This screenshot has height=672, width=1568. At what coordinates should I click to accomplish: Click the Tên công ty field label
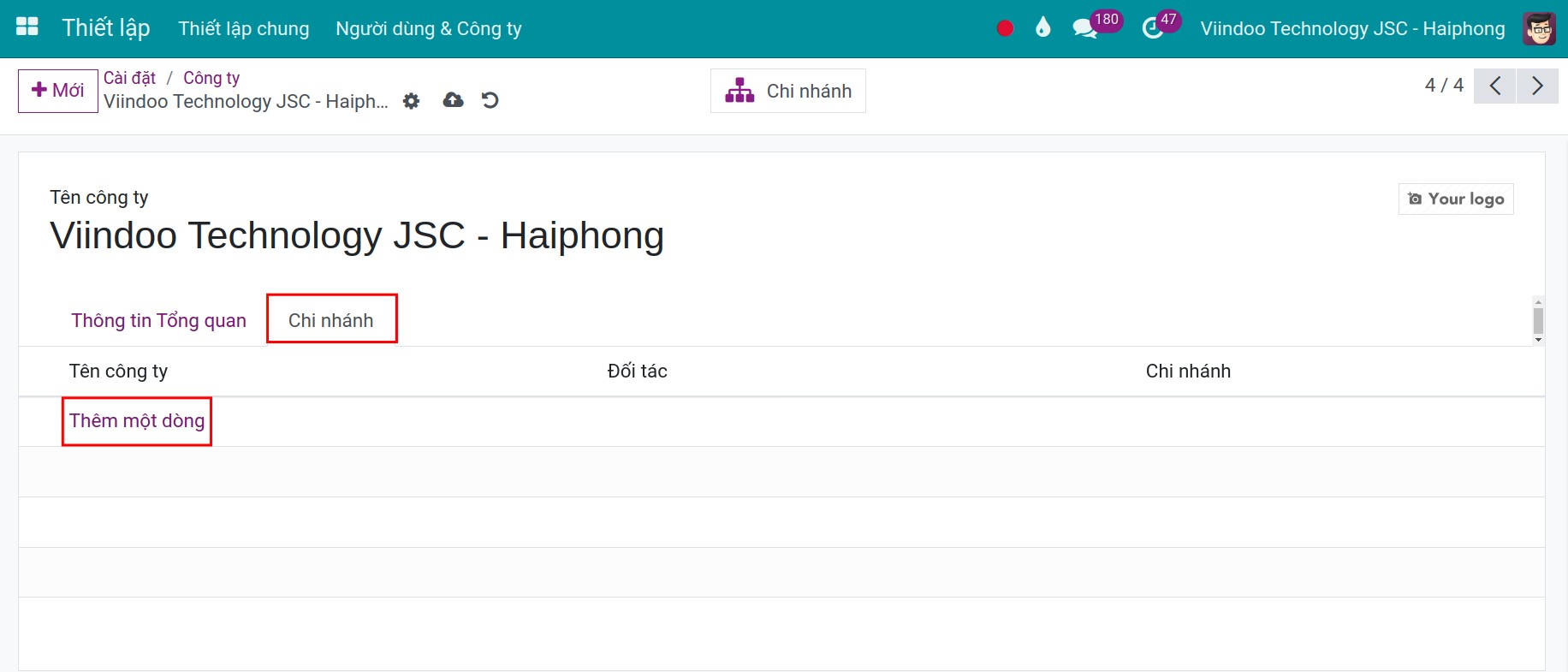click(x=99, y=198)
